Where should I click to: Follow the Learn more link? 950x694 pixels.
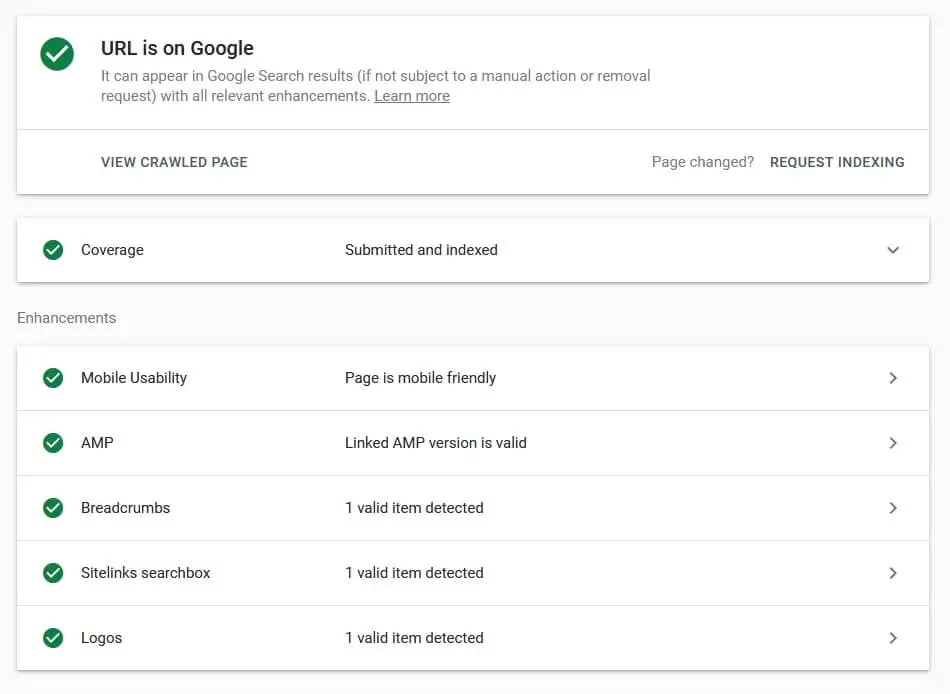click(411, 96)
